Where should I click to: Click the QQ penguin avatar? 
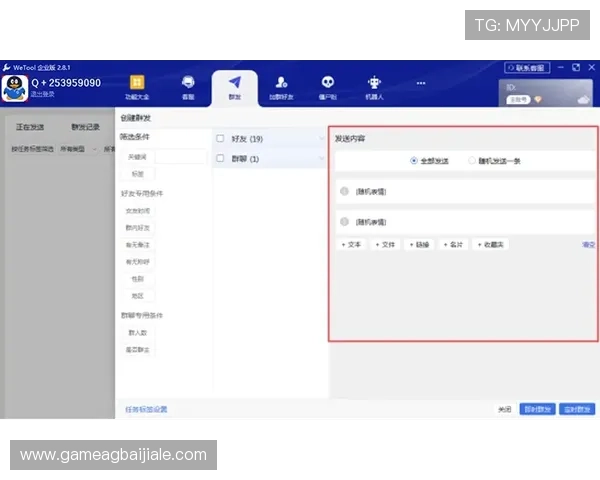(15, 88)
